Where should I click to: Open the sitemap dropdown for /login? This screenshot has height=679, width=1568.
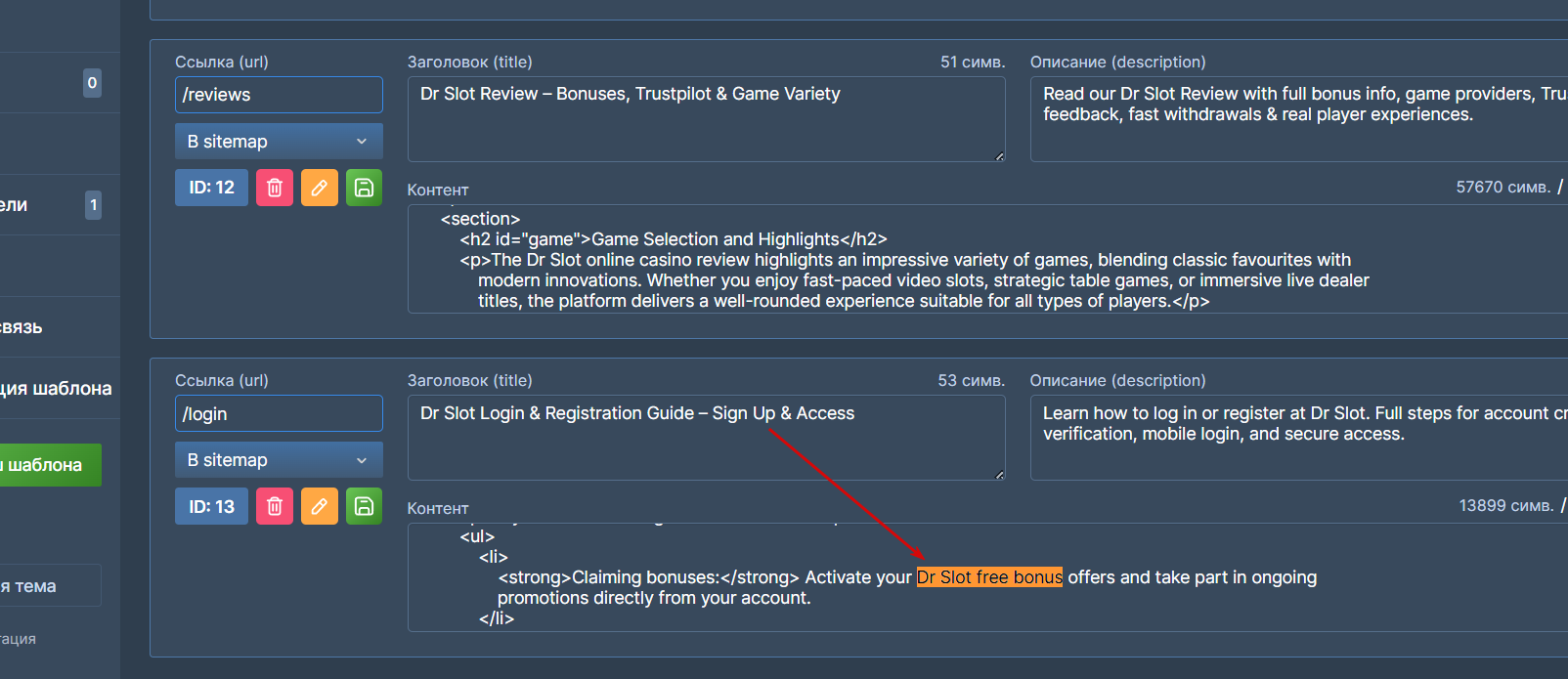point(279,460)
